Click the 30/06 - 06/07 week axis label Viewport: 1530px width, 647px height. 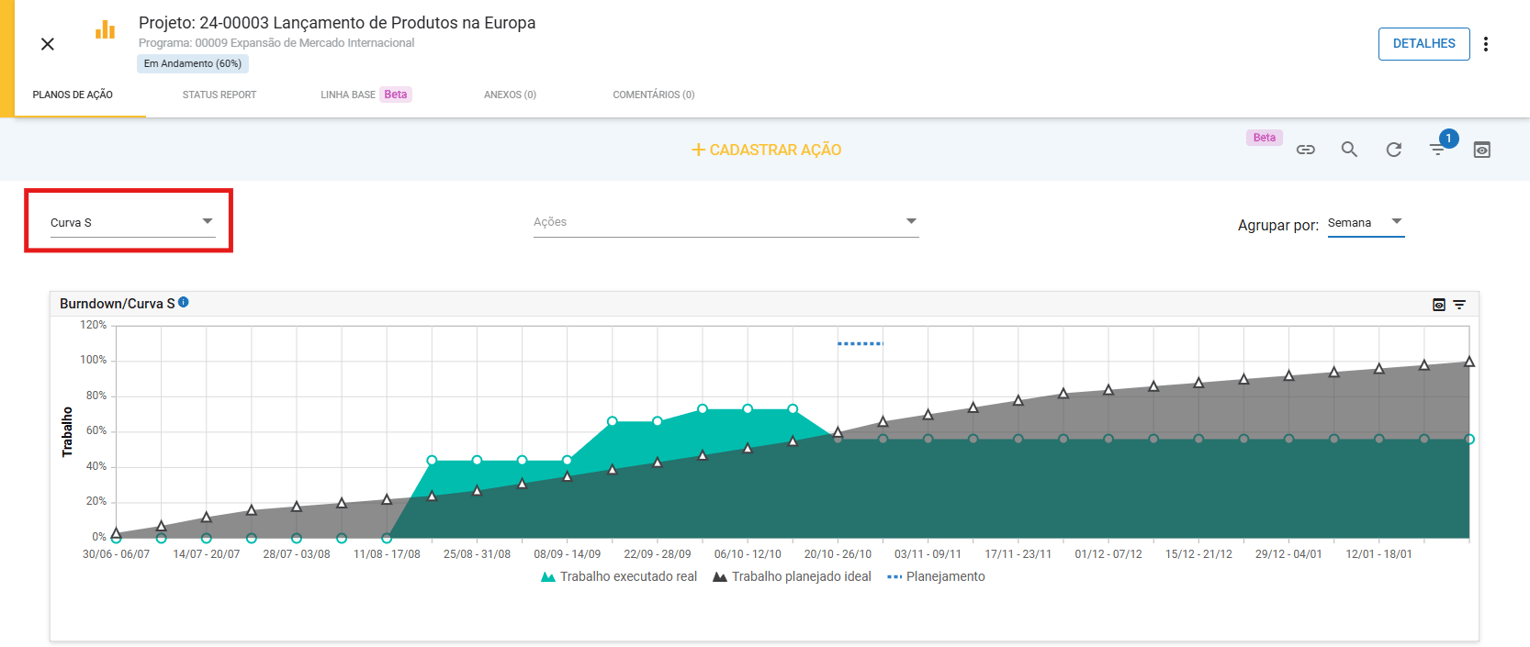click(116, 553)
